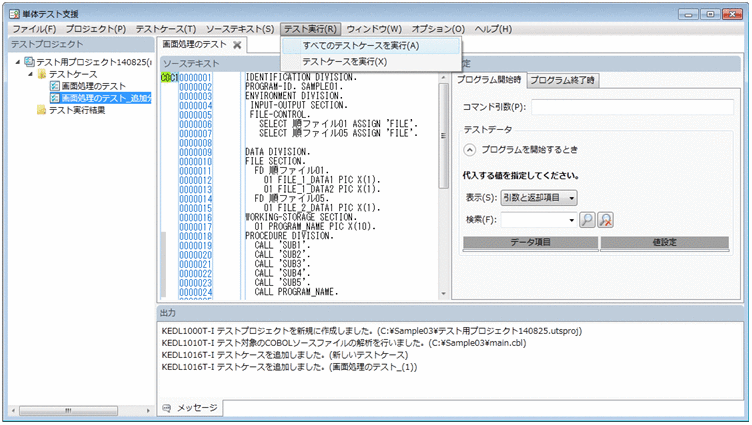Viewport: 752px width, 425px height.
Task: Click the KEDL1016T-I 新しいテストケース message line
Action: [285, 355]
